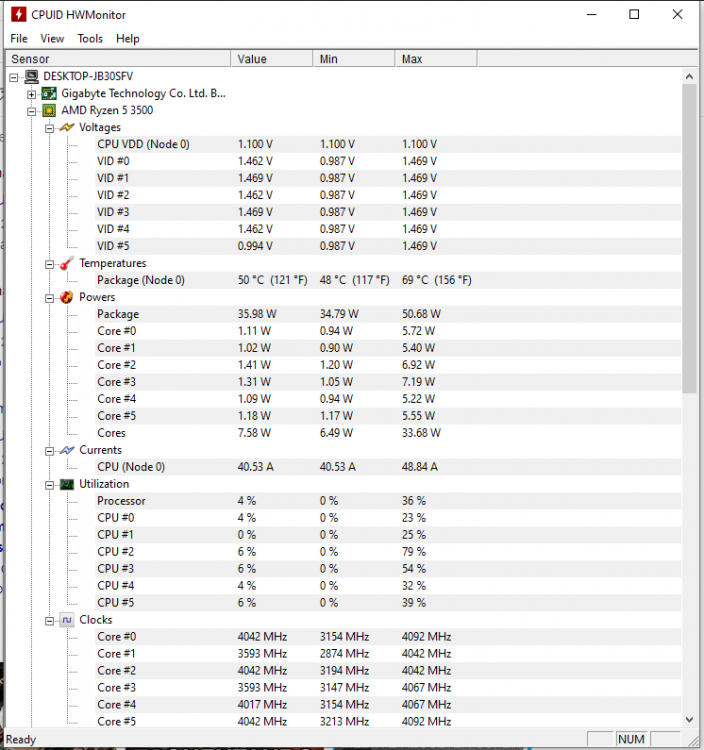Select the VID #3 voltage row
704x750 pixels.
(x=388, y=212)
